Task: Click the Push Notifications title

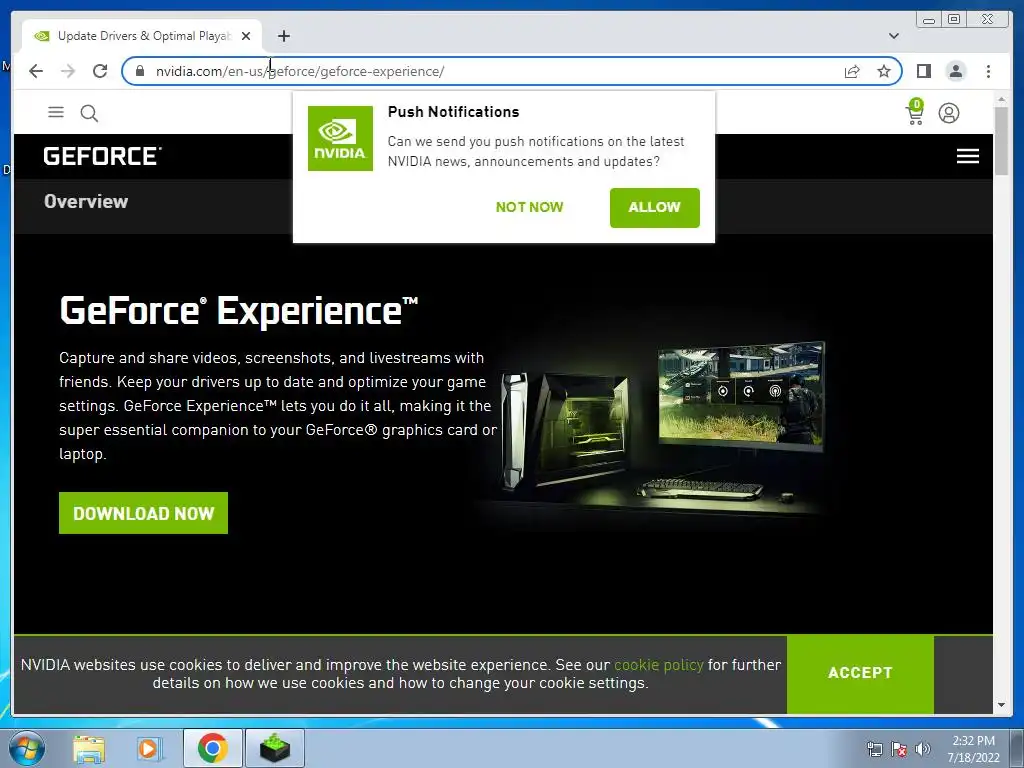Action: pos(453,112)
